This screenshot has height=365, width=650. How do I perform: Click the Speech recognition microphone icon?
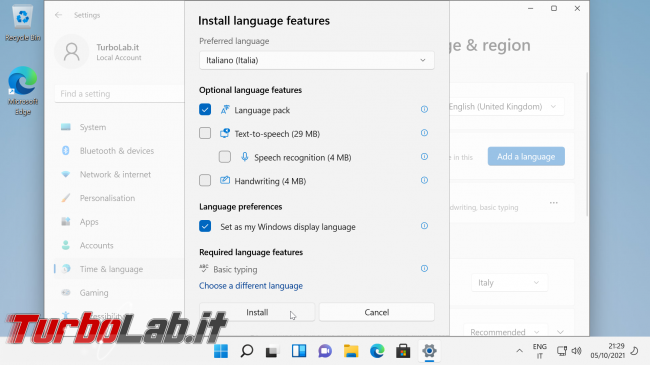pos(245,157)
